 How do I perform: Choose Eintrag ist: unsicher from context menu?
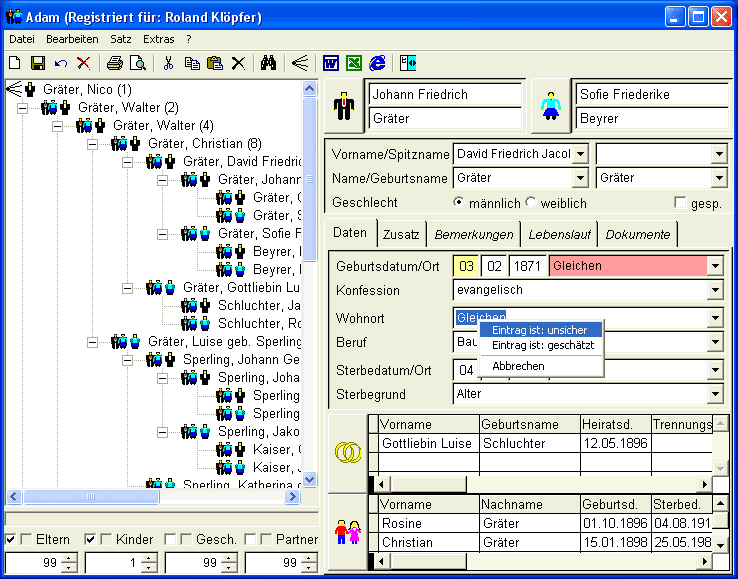(540, 330)
